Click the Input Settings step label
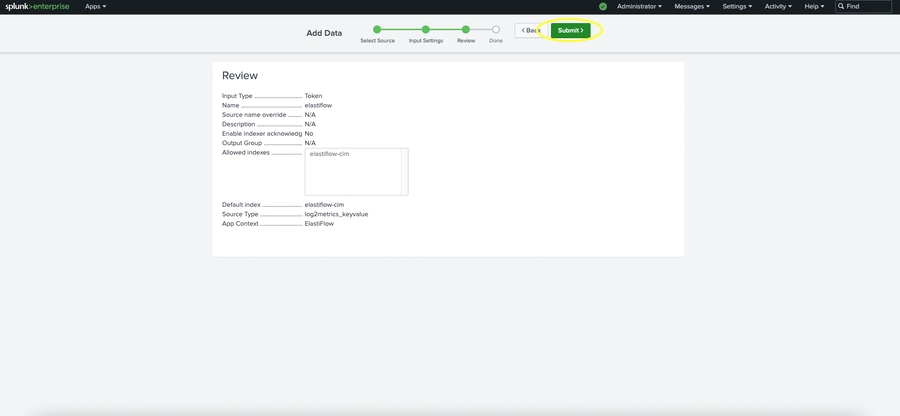The width and height of the screenshot is (900, 416). tap(426, 41)
